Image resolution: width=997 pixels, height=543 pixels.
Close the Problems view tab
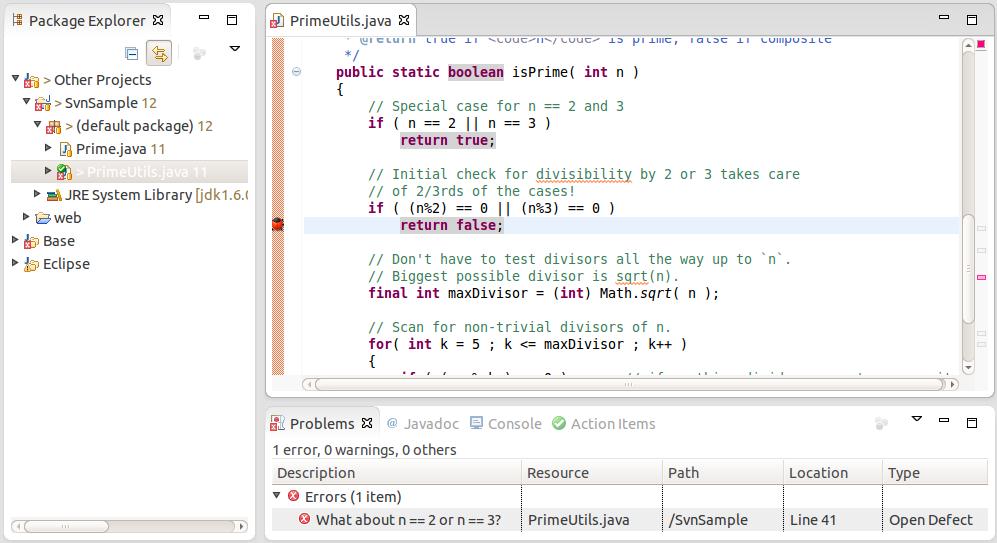coord(367,423)
